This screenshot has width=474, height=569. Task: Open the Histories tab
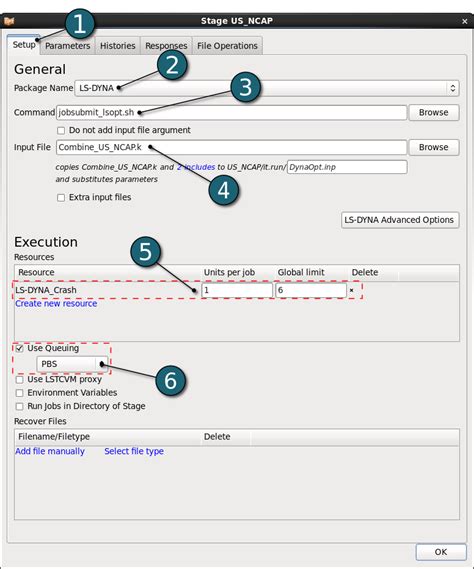click(x=118, y=46)
